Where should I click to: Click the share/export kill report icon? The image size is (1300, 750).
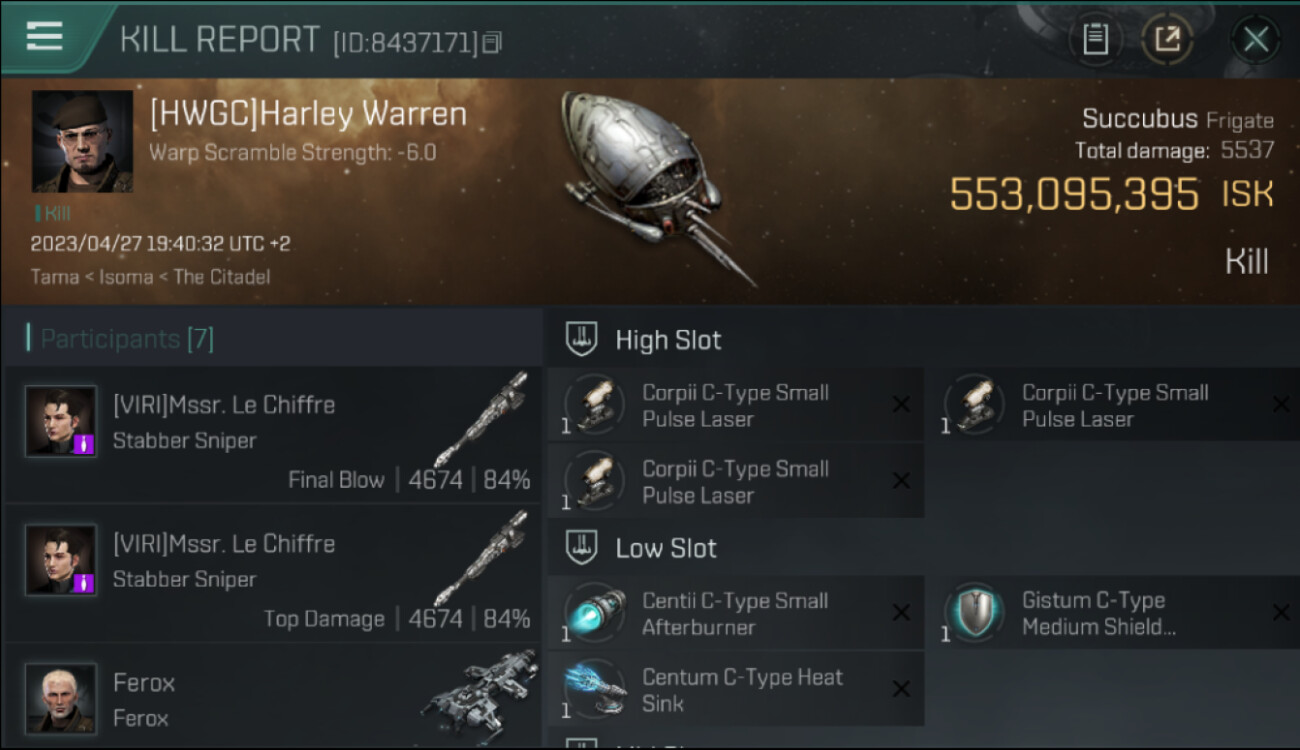(1167, 39)
